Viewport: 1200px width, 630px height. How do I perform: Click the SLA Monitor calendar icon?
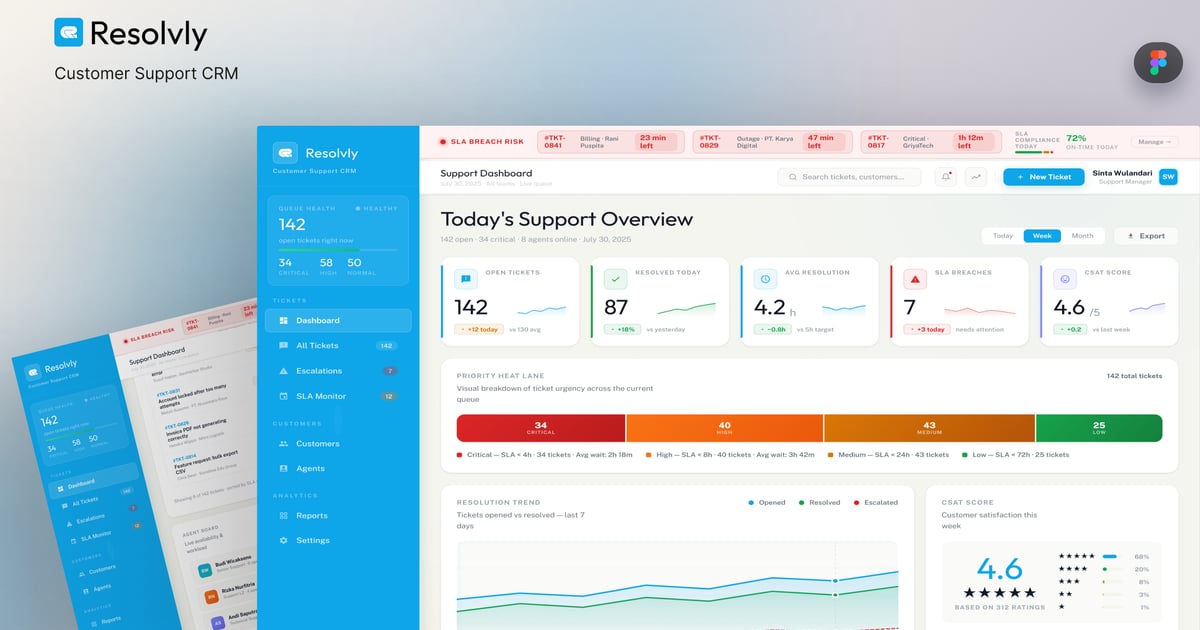point(284,396)
